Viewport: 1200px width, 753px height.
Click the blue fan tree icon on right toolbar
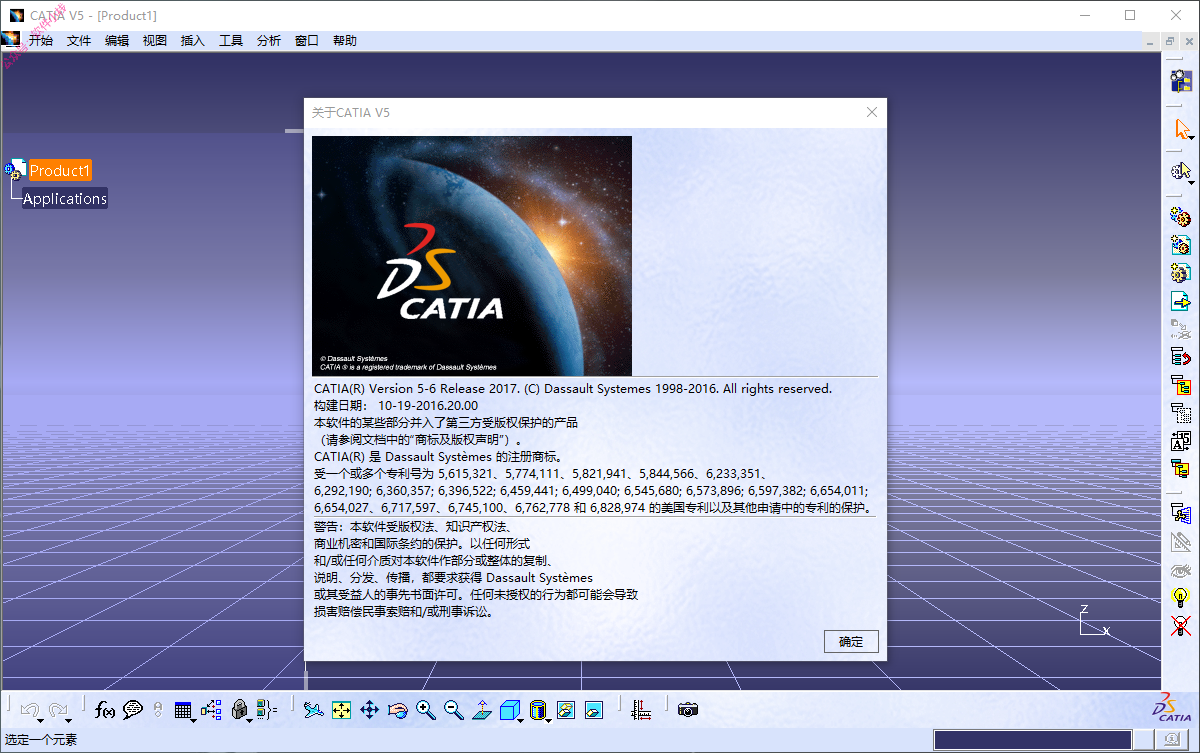1181,514
